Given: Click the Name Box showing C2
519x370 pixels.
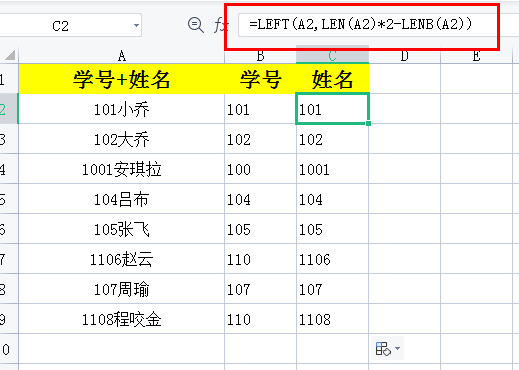Looking at the screenshot, I should tap(71, 25).
